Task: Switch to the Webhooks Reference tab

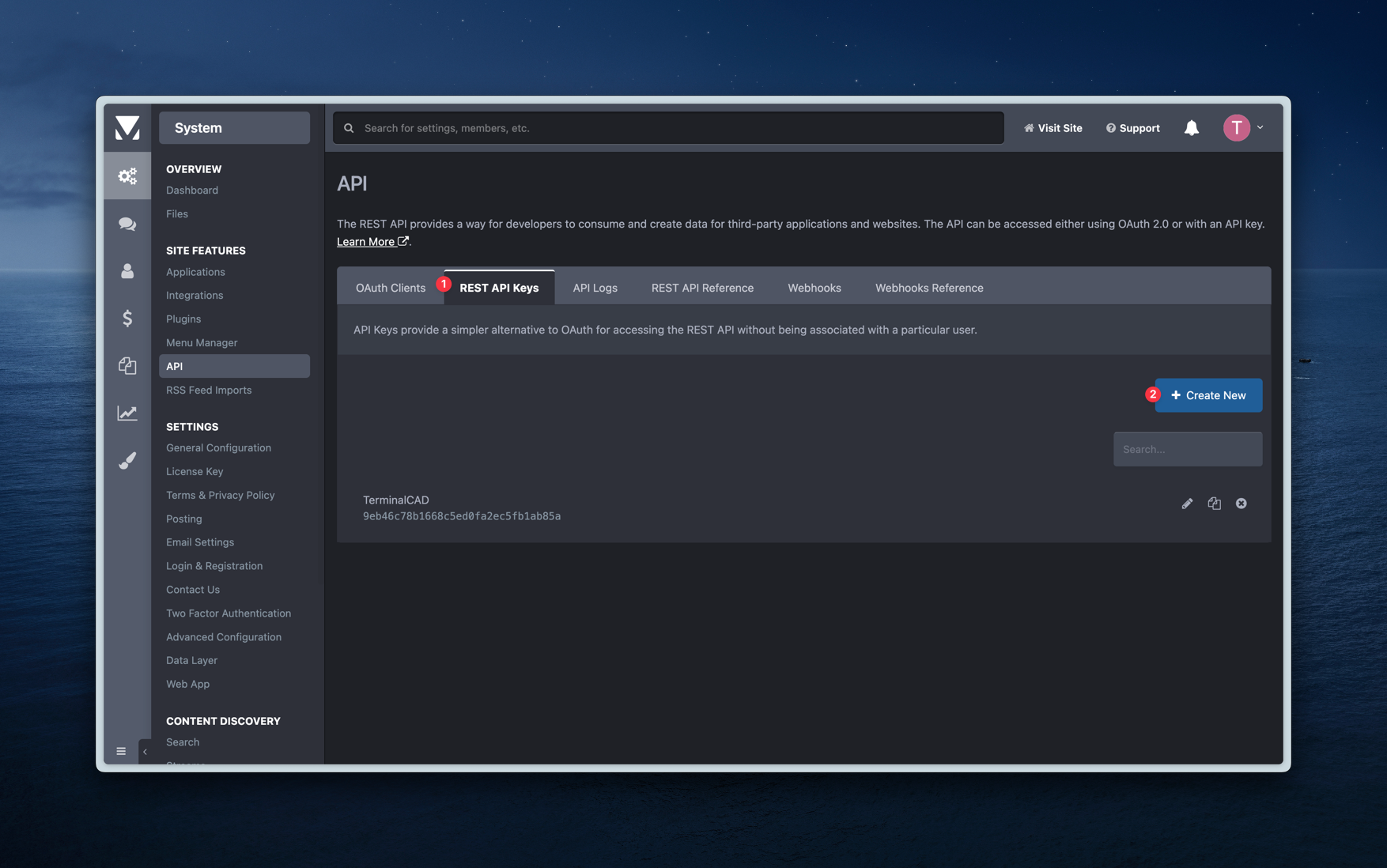Action: pyautogui.click(x=928, y=287)
